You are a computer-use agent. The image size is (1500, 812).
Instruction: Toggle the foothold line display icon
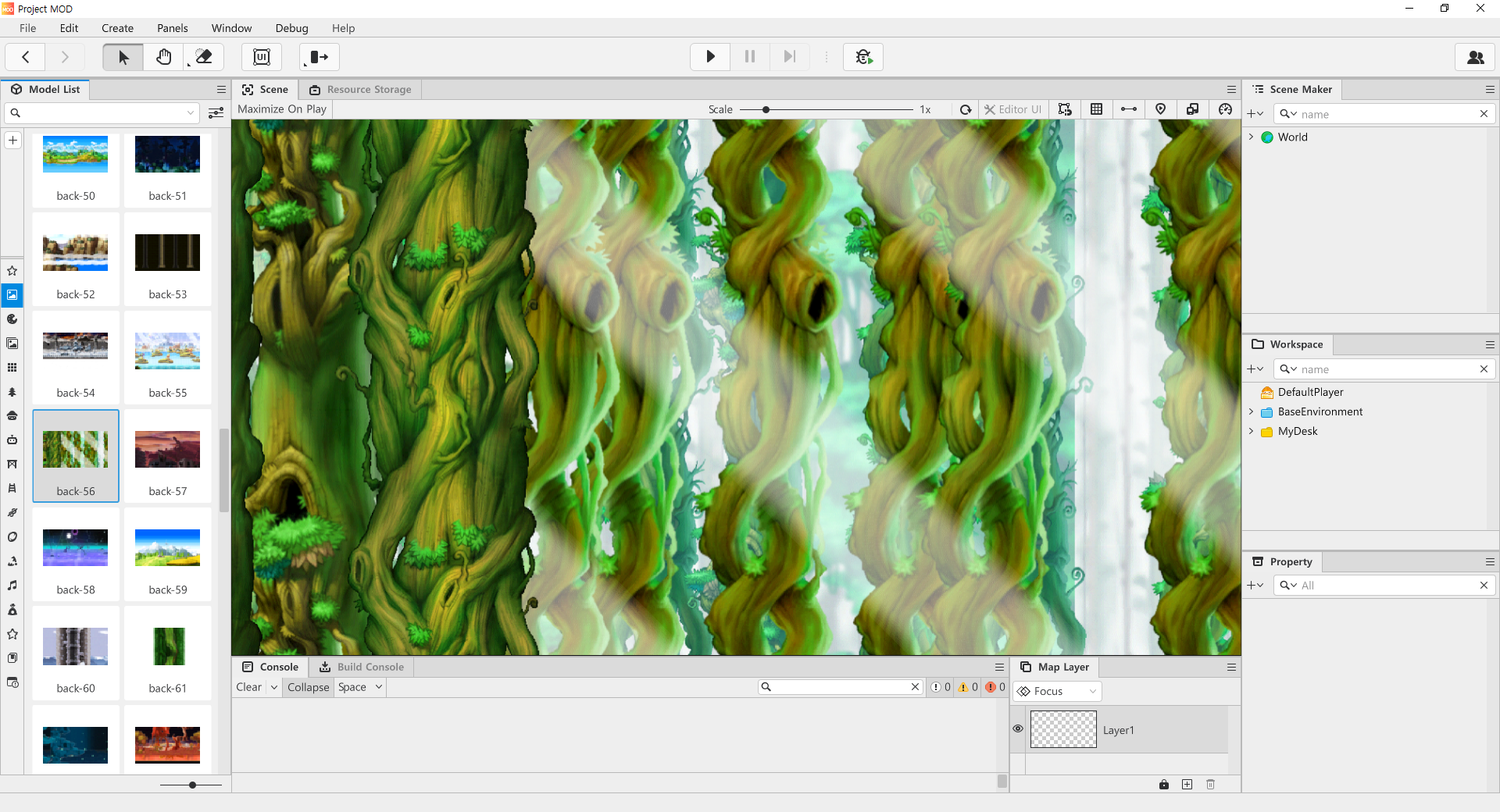click(x=1129, y=109)
